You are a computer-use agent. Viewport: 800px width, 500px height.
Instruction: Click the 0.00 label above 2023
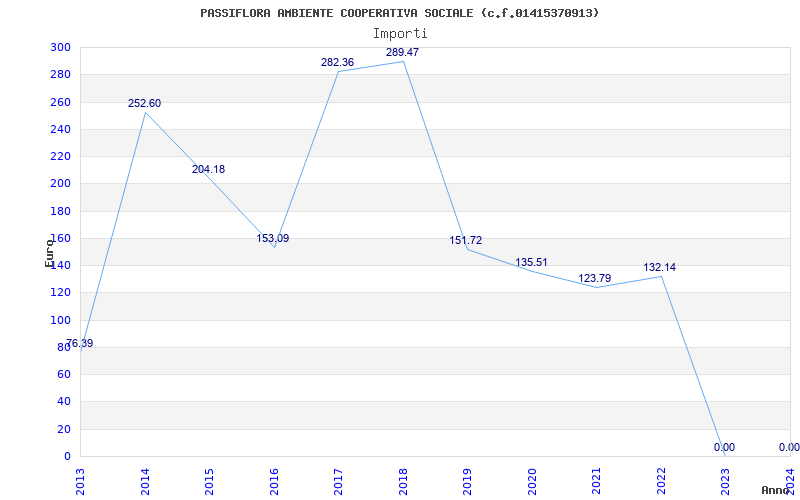click(724, 447)
